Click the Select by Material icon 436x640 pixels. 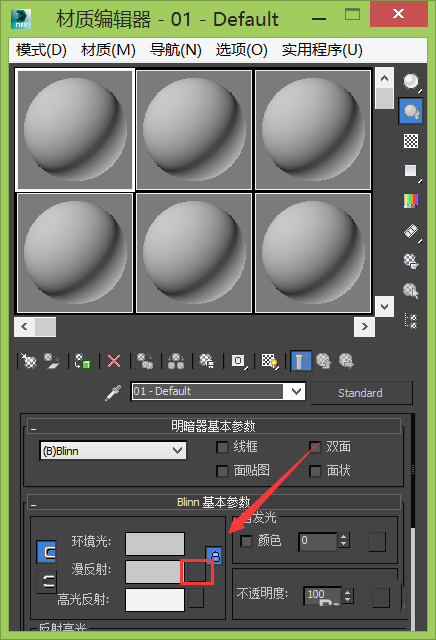(411, 291)
